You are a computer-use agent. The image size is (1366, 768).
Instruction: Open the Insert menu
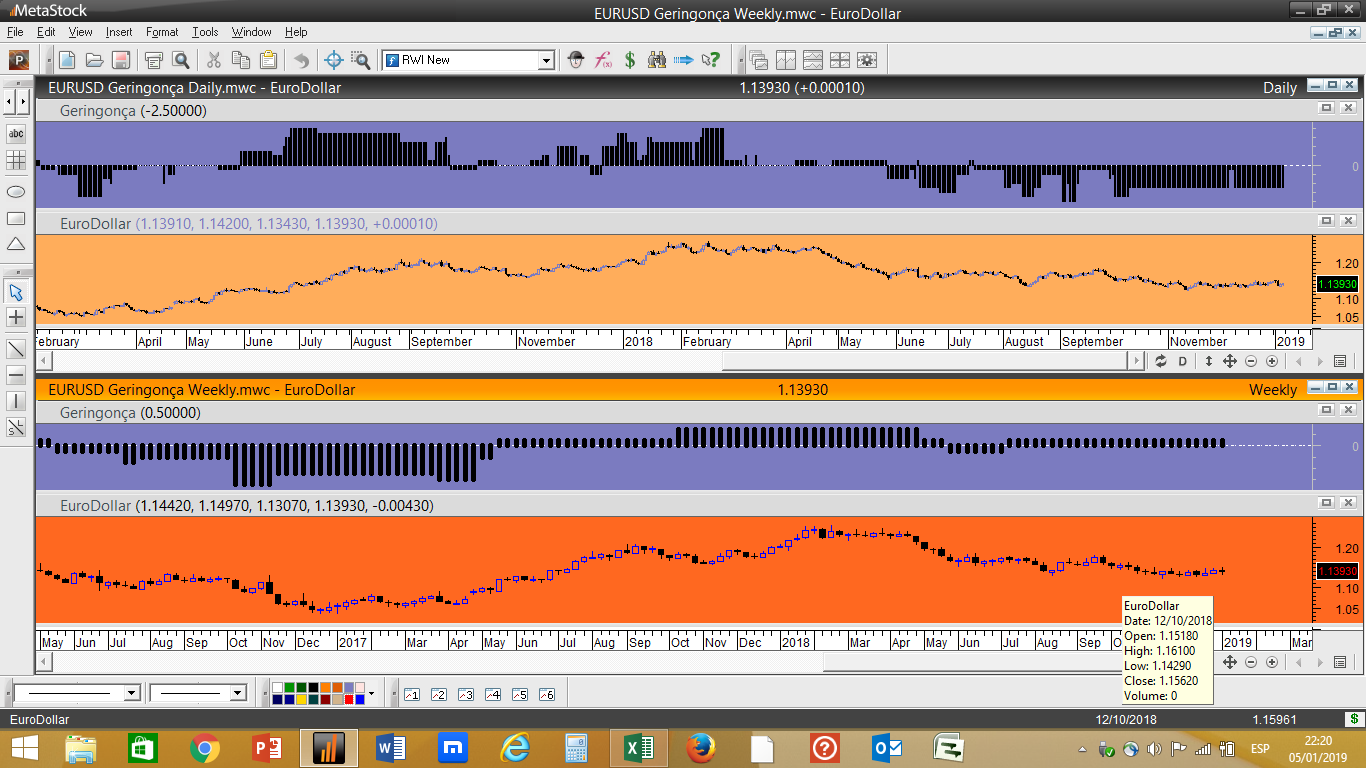click(x=118, y=32)
